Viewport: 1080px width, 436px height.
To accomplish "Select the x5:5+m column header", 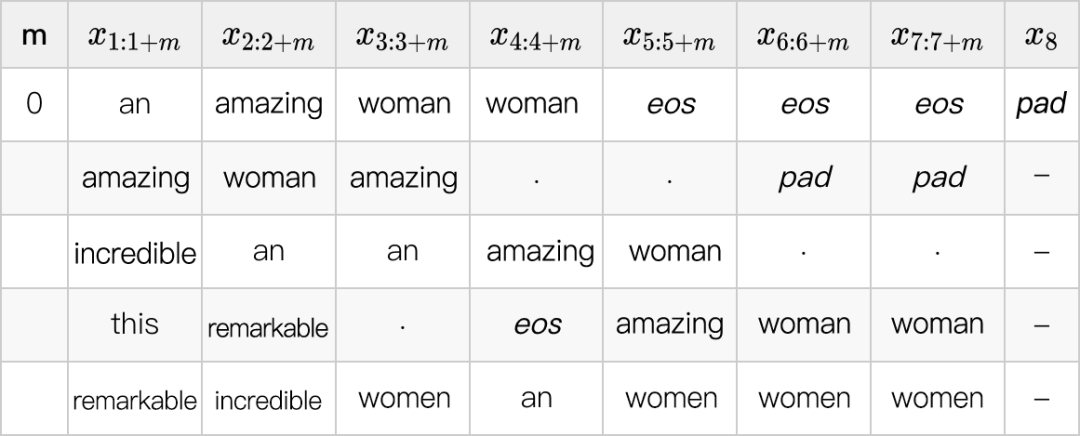I will click(x=670, y=38).
